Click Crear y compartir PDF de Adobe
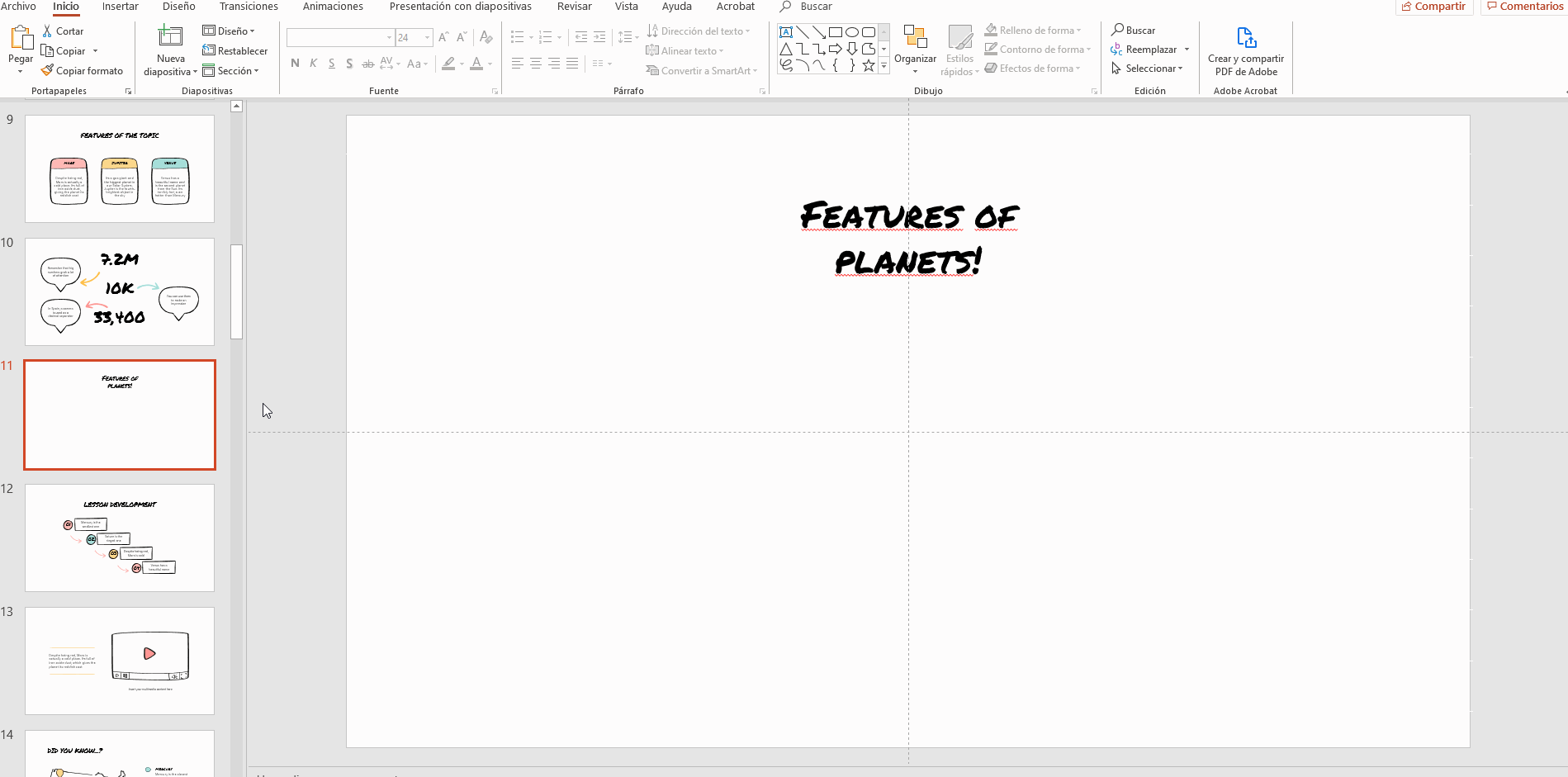 [x=1246, y=50]
